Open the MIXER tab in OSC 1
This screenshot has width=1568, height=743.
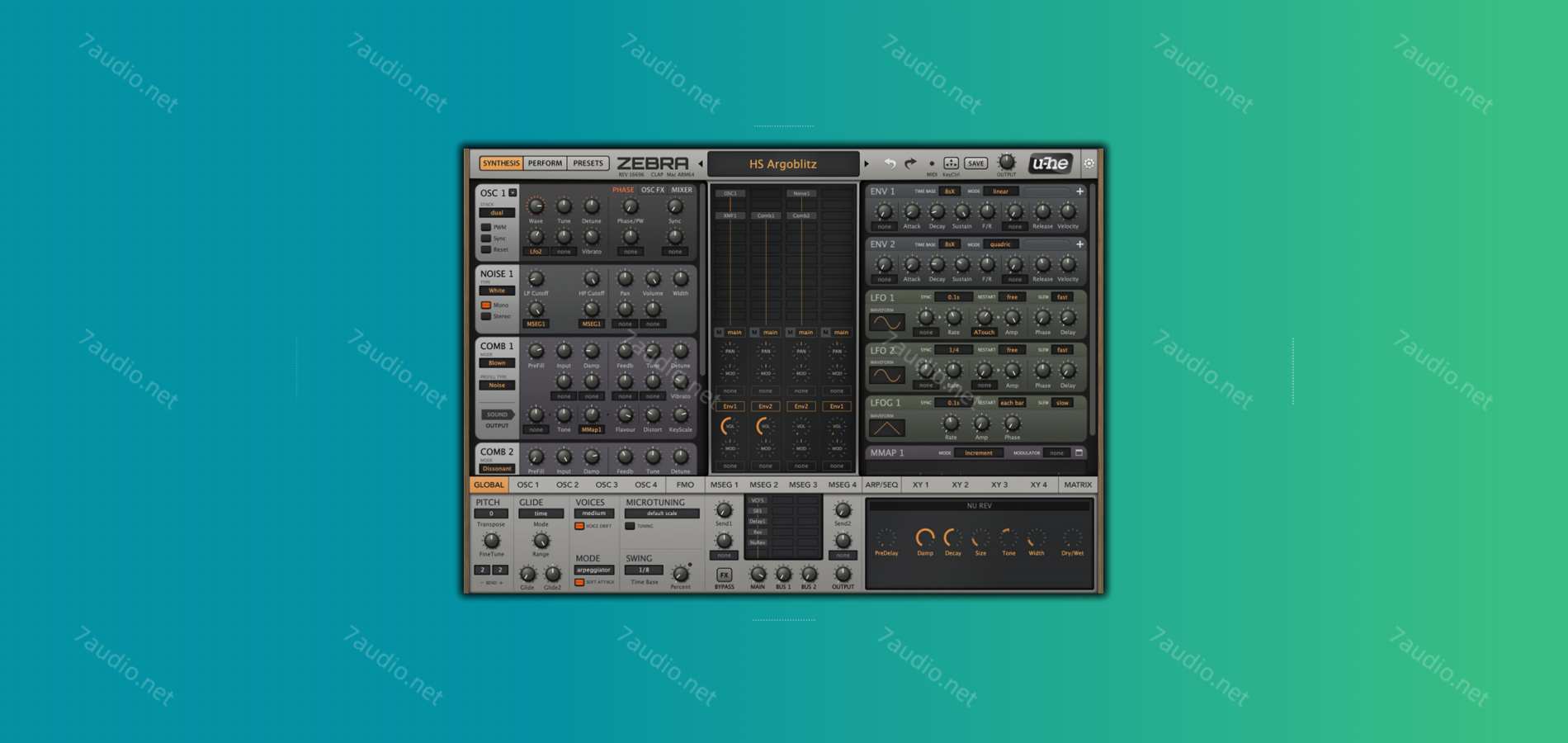(682, 190)
